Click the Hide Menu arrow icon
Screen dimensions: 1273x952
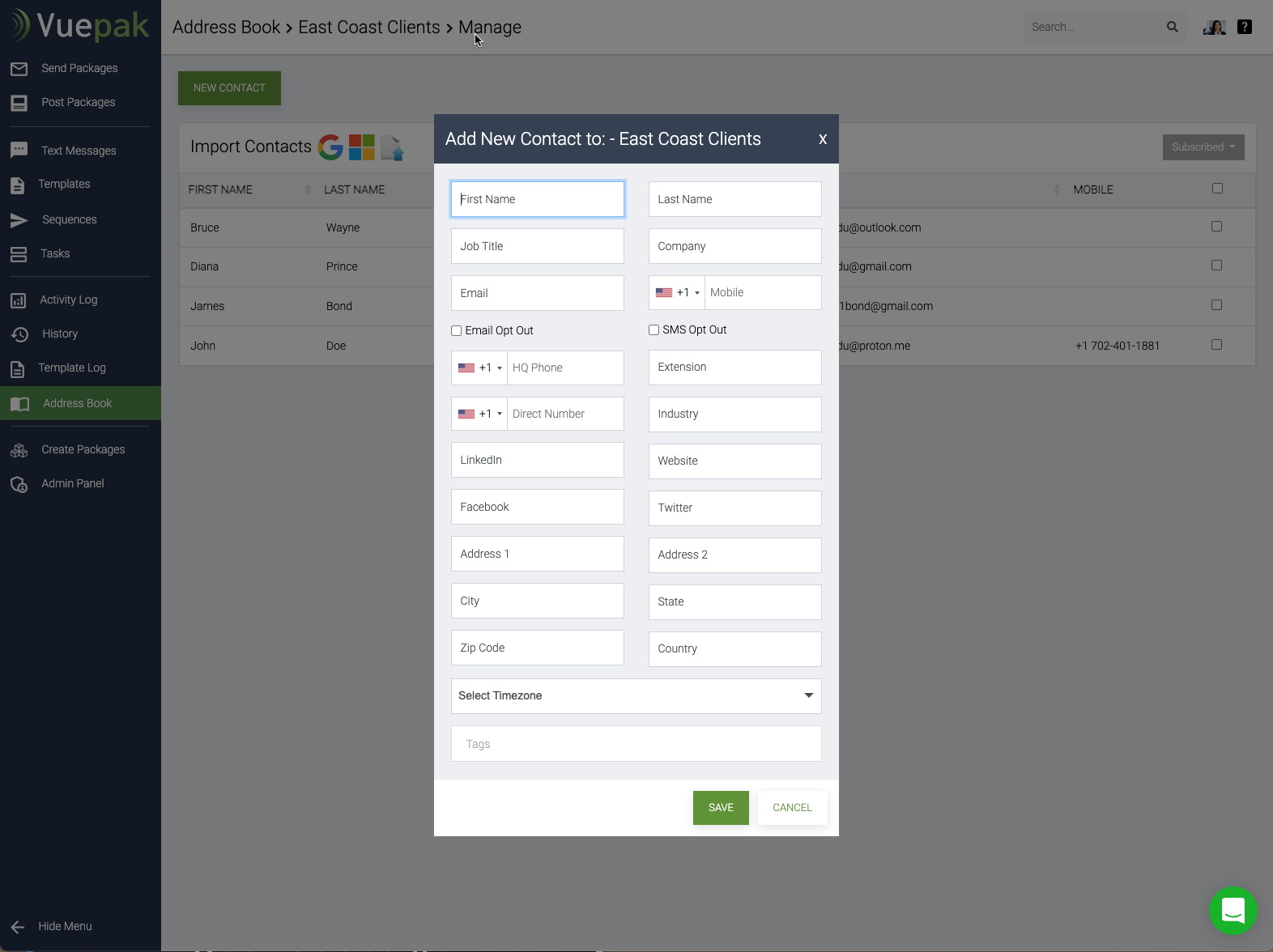coord(18,927)
